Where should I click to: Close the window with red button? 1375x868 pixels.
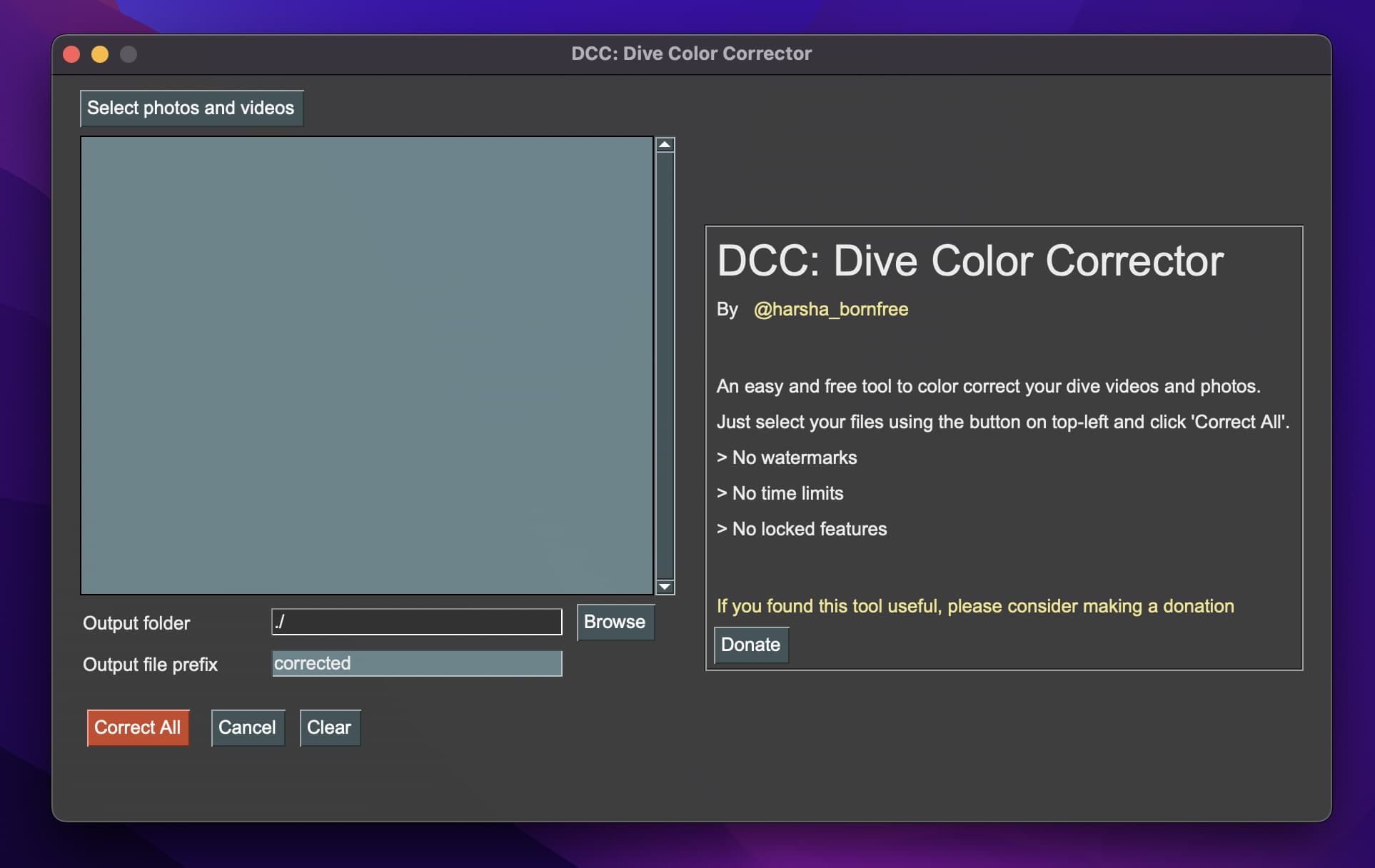[x=71, y=54]
